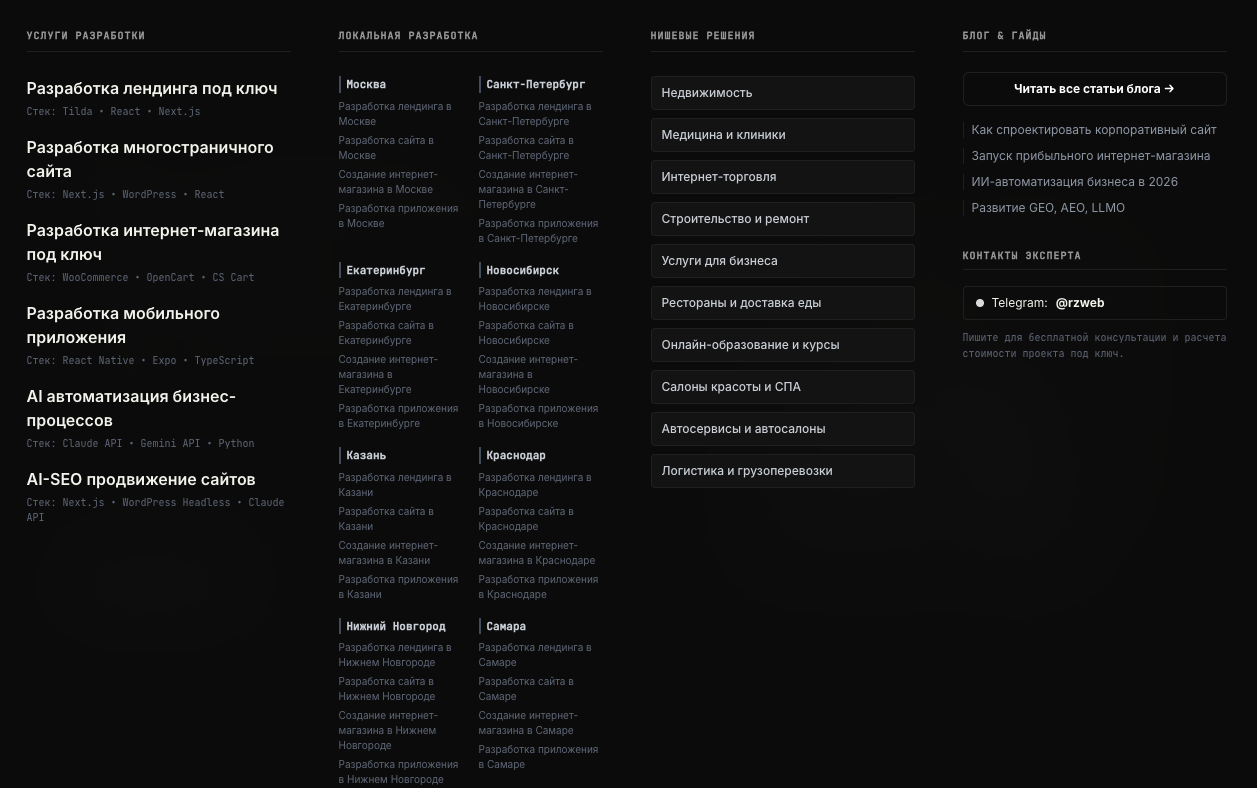Go to "Разработка интернет-магазина под ключ"
The height and width of the screenshot is (788, 1257).
pos(153,242)
